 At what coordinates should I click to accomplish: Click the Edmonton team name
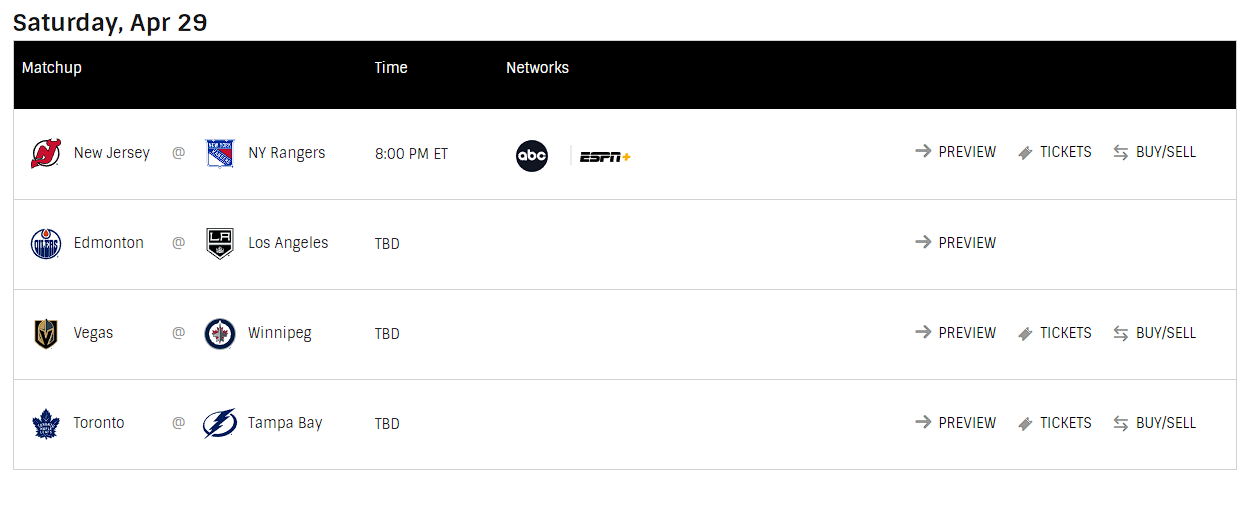(x=109, y=243)
